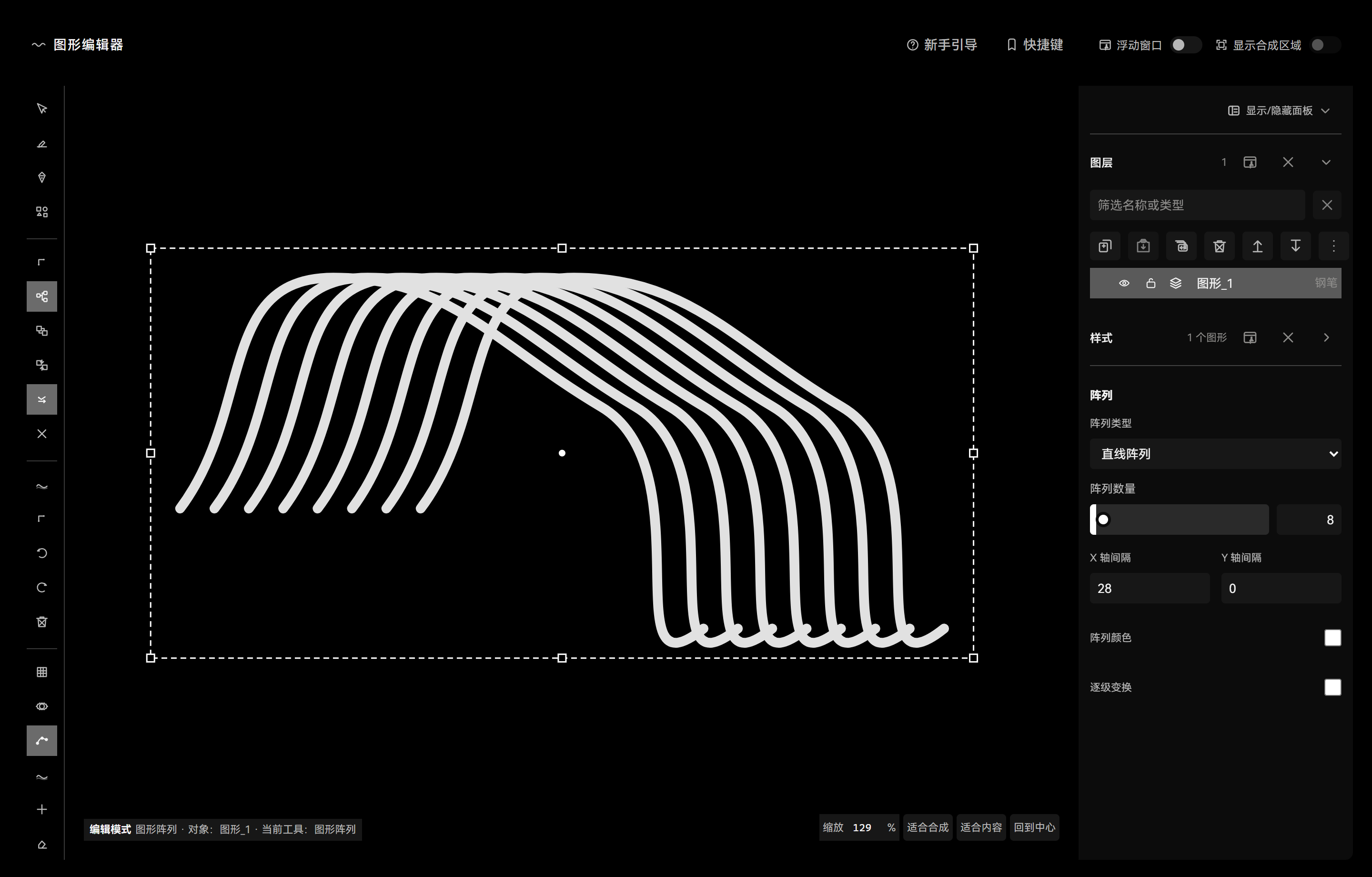The height and width of the screenshot is (877, 1372).
Task: Expand the 样式 panel chevron
Action: click(1326, 337)
